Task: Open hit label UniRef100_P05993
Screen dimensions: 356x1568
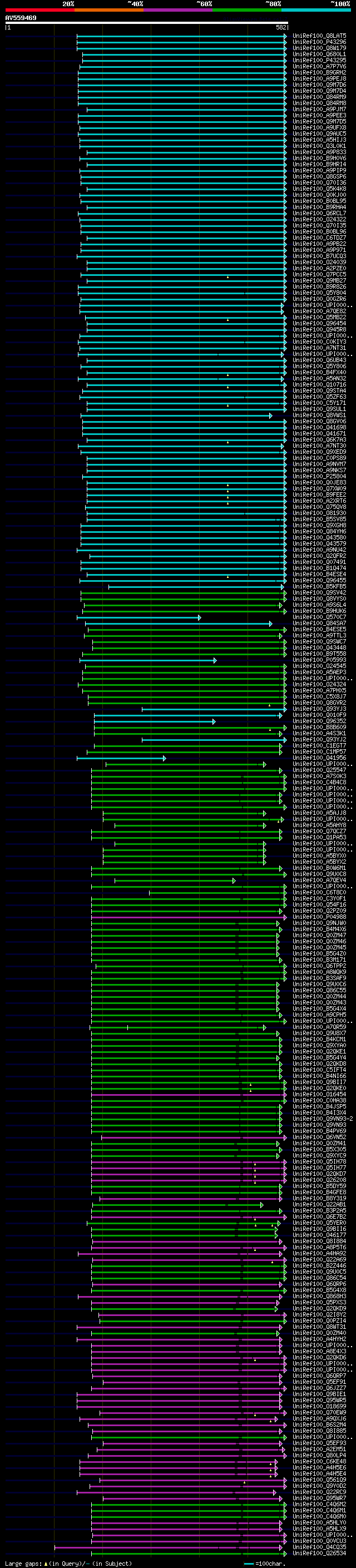Action: [319, 660]
